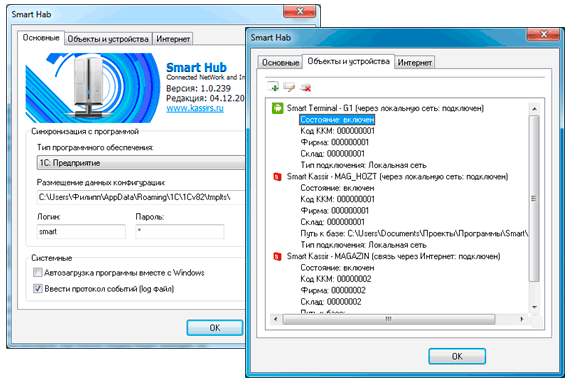Image resolution: width=570 pixels, height=383 pixels.
Task: Click the Smart Hub server logo image
Action: (93, 88)
